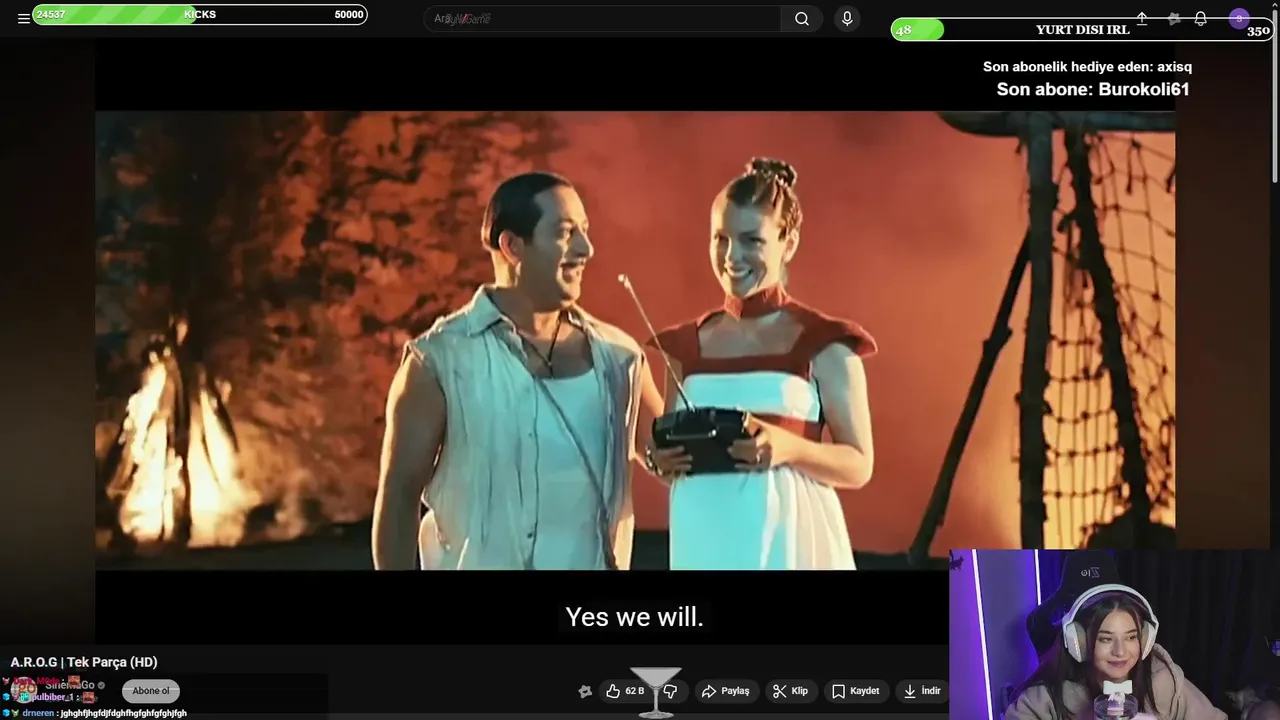The height and width of the screenshot is (720, 1280).
Task: Open the purple account avatar menu
Action: [1239, 19]
